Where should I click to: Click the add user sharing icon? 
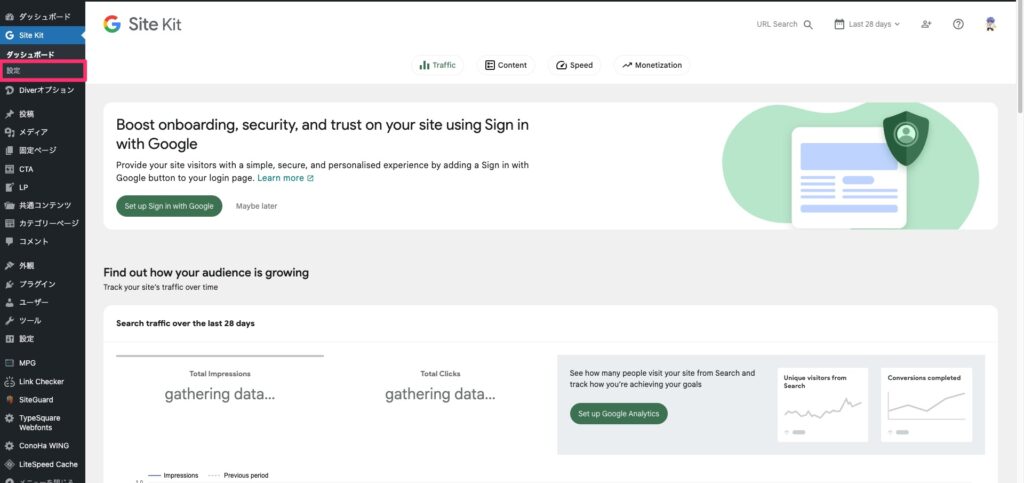927,24
